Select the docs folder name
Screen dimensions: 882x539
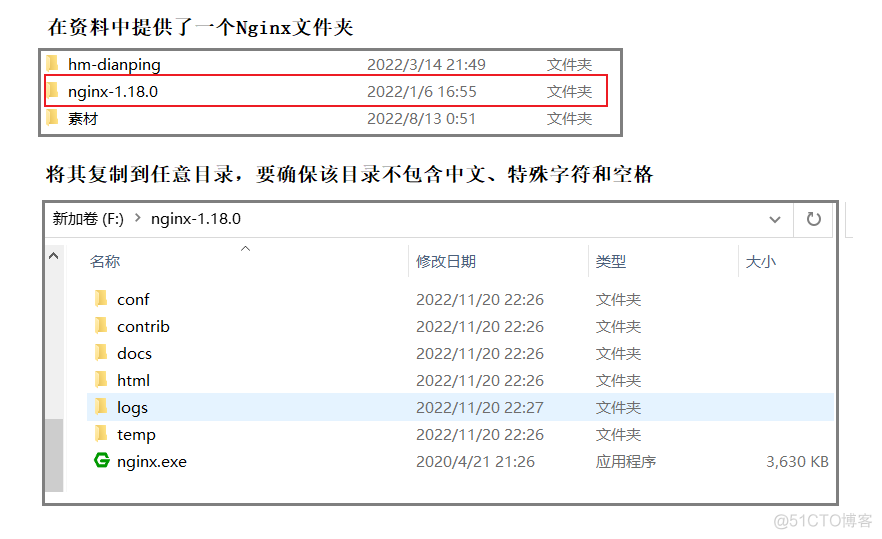pyautogui.click(x=134, y=353)
